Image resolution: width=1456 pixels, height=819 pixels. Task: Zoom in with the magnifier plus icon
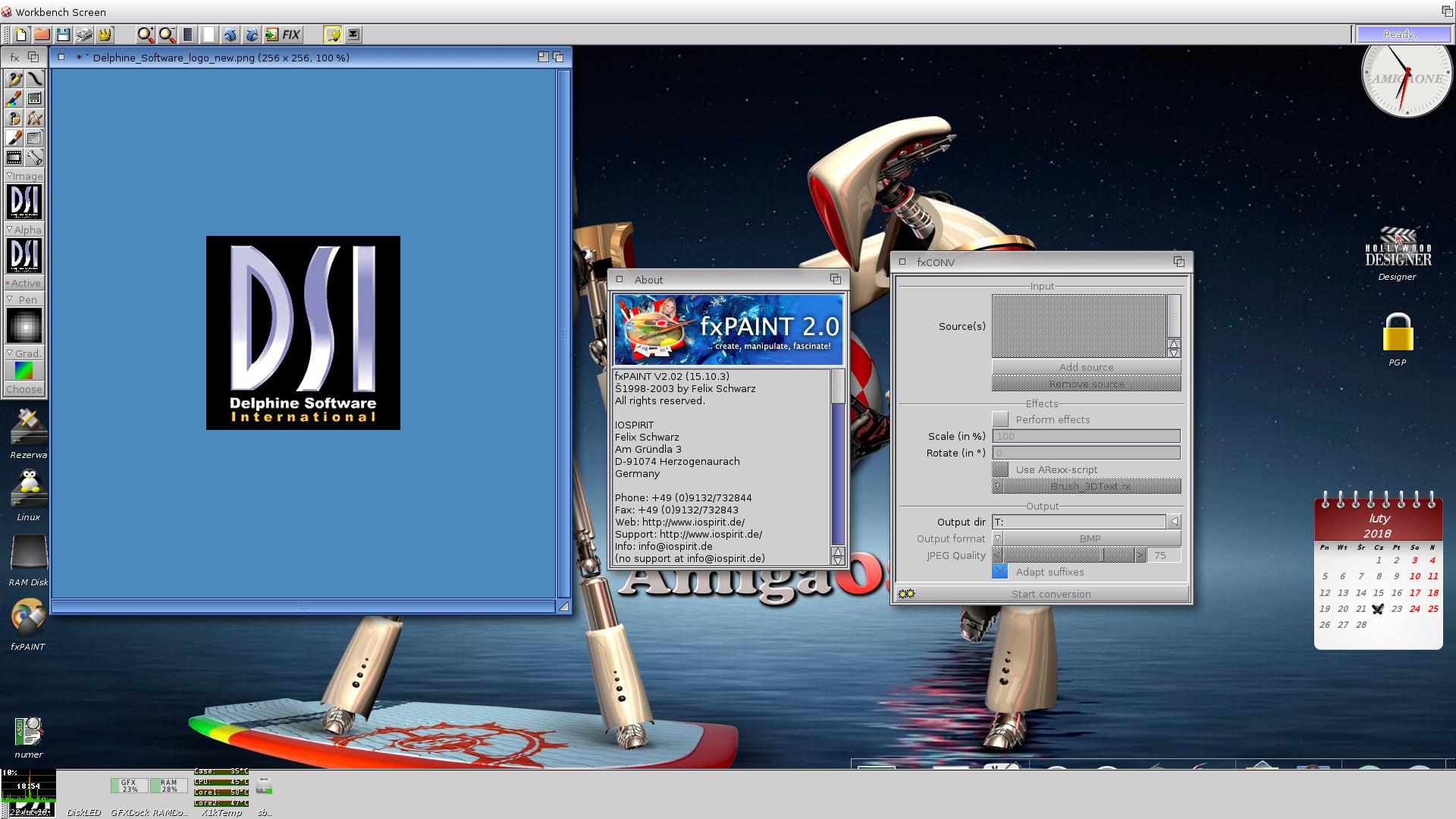[x=146, y=34]
